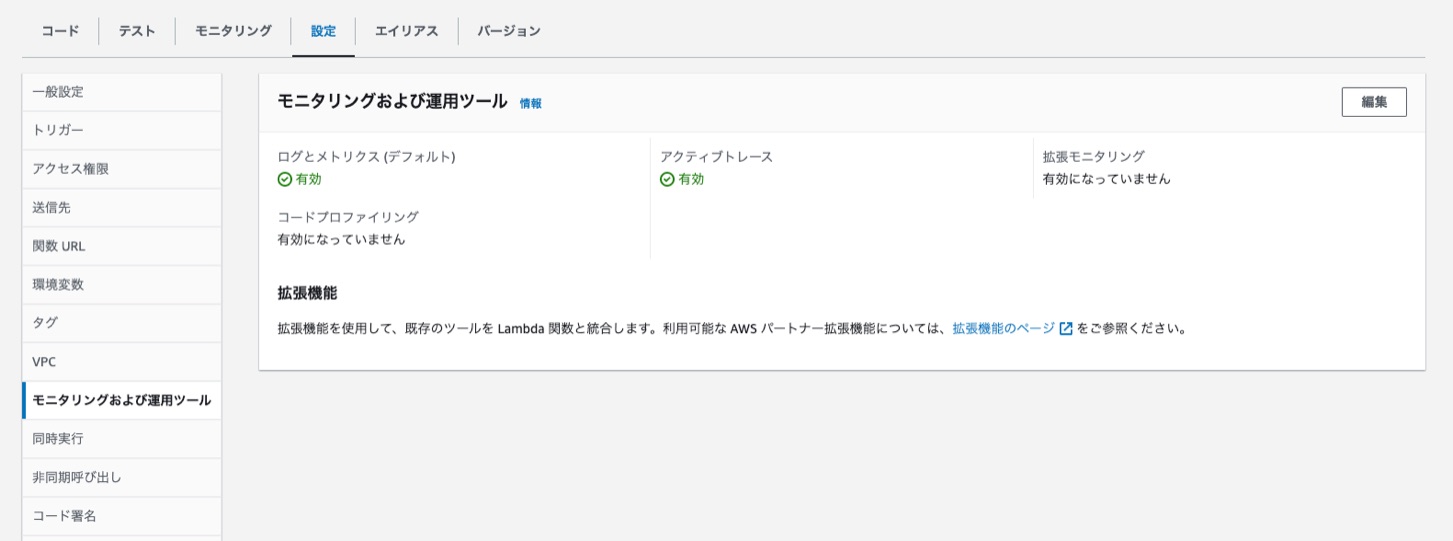Viewport: 1453px width, 541px height.
Task: Go to VPC in the sidebar
Action: tap(44, 362)
